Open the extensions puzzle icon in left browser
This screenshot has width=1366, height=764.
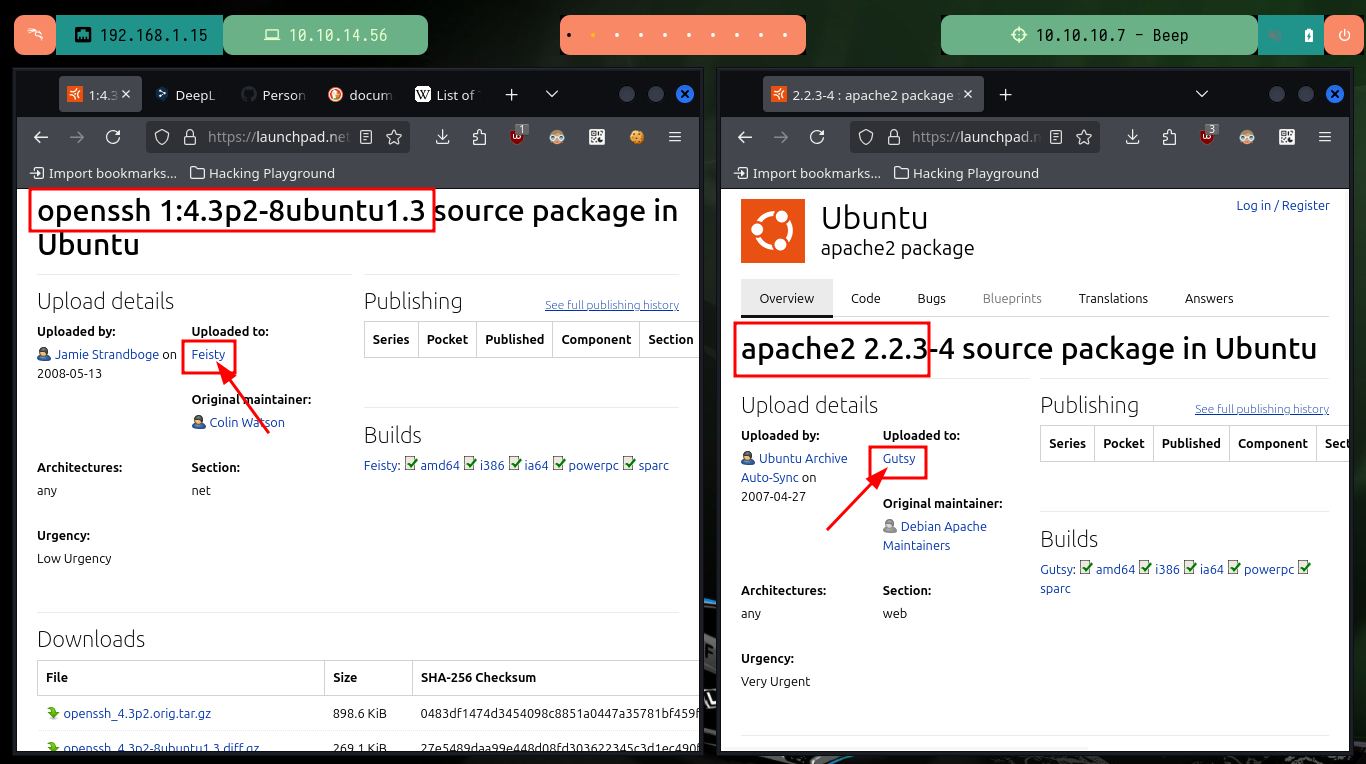click(x=479, y=137)
